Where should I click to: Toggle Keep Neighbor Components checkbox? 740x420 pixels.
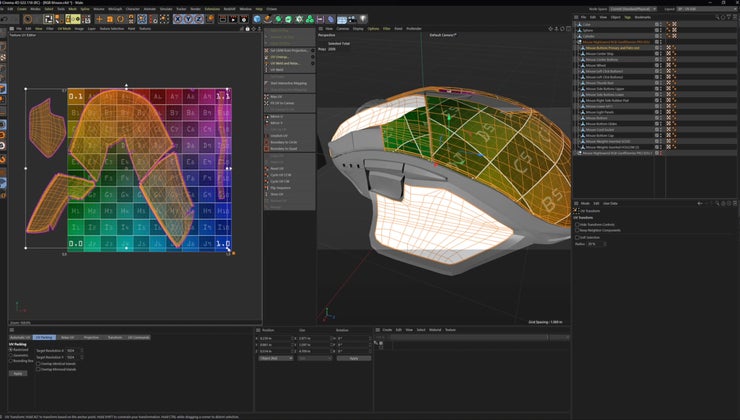[577, 230]
